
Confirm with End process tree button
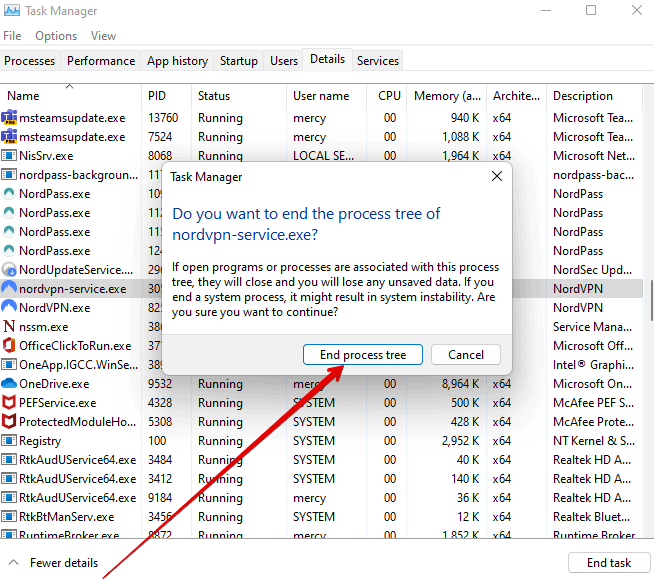click(363, 355)
